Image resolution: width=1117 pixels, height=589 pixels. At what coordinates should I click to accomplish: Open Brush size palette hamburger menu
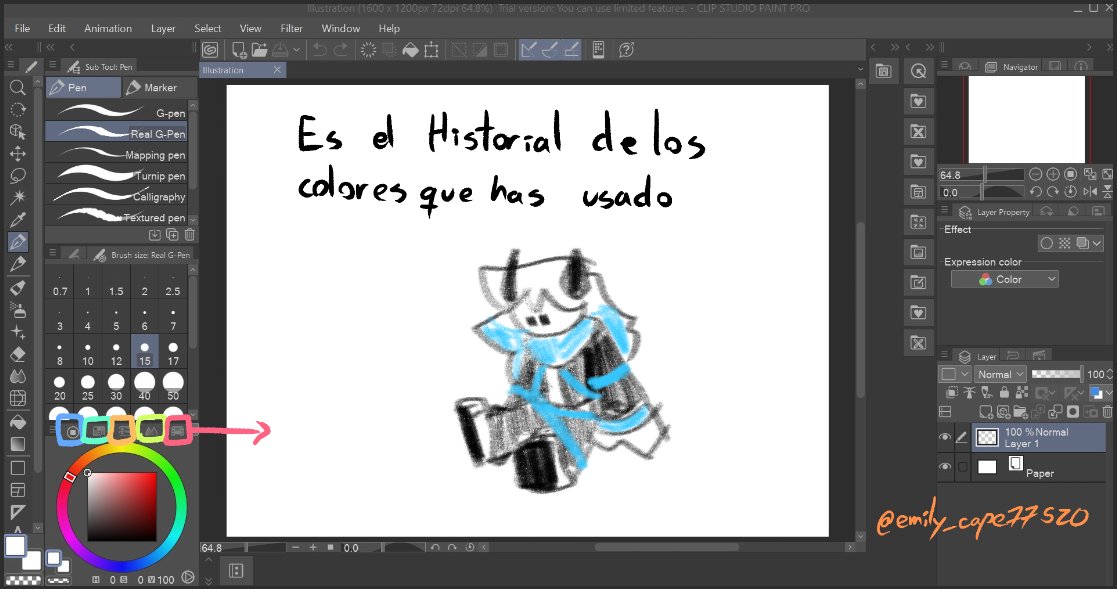(53, 254)
